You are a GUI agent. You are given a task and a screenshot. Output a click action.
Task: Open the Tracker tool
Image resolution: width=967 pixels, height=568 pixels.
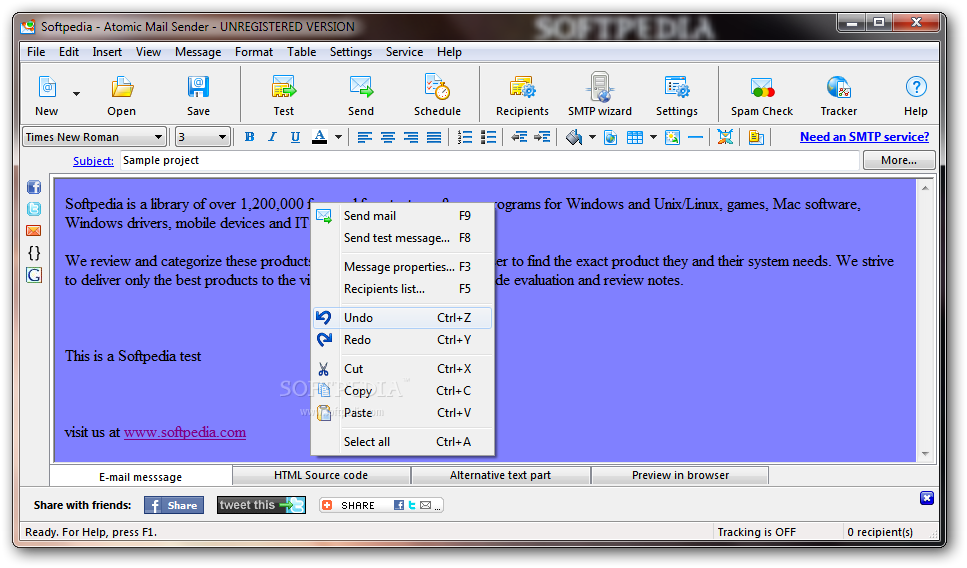839,94
